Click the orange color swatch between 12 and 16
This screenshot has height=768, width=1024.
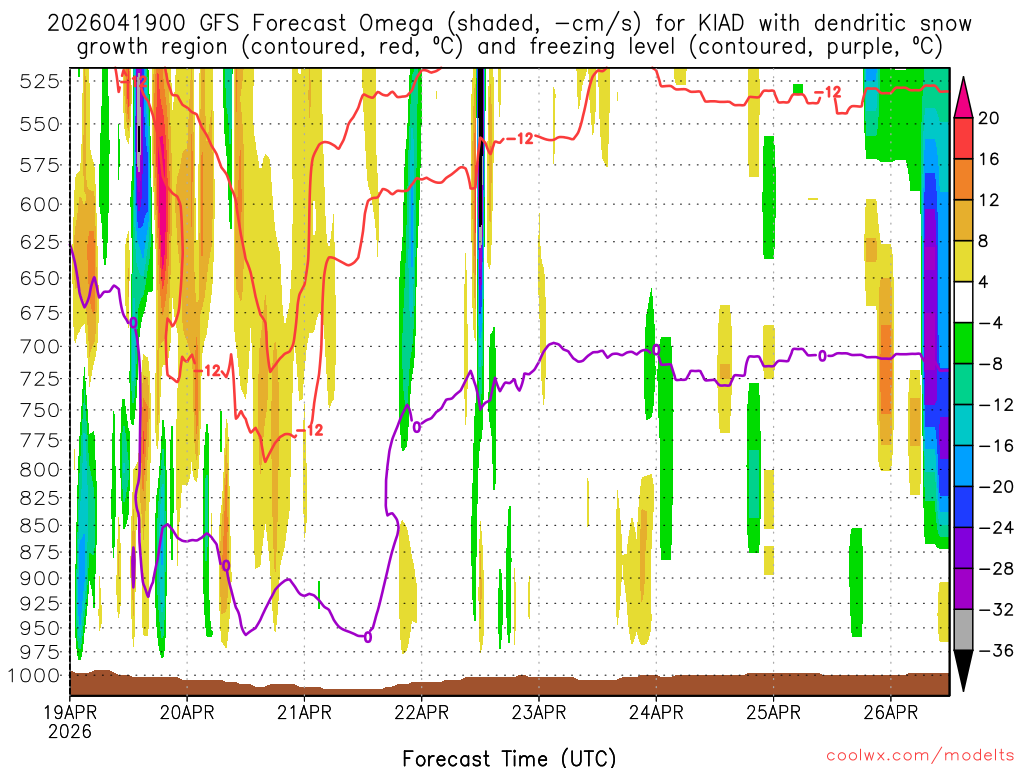click(x=963, y=180)
